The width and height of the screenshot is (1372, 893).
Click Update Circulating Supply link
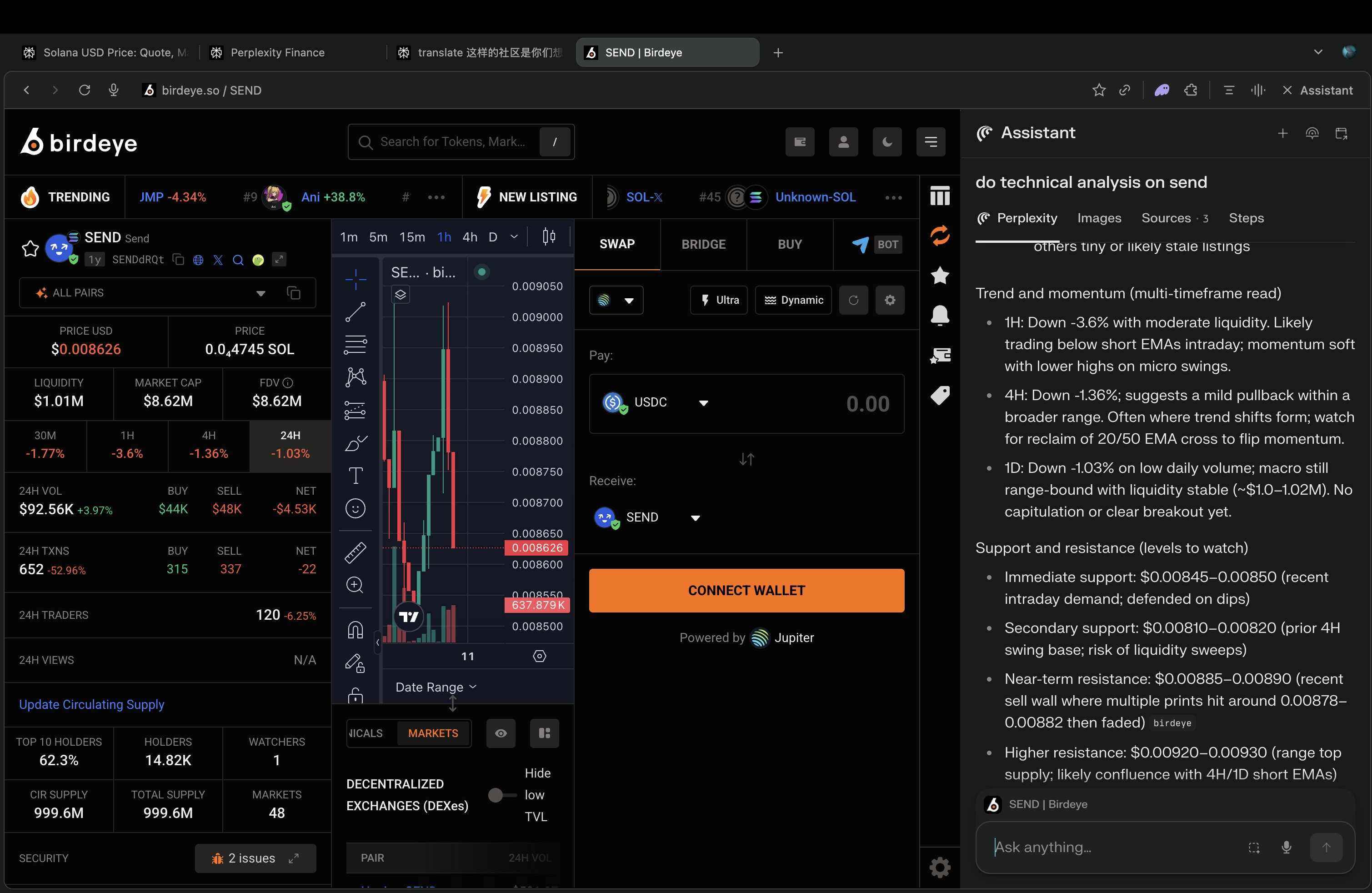coord(92,704)
